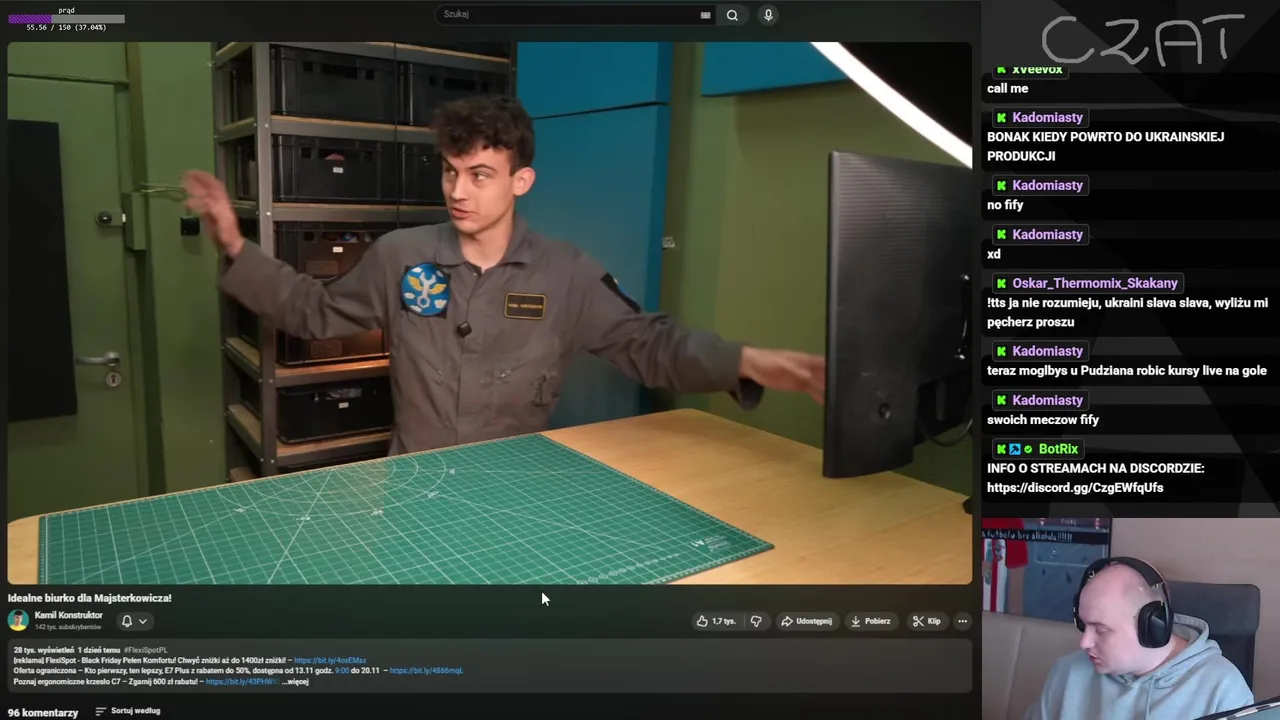1280x720 pixels.
Task: Click the YouTube search magnifier button
Action: click(x=732, y=15)
